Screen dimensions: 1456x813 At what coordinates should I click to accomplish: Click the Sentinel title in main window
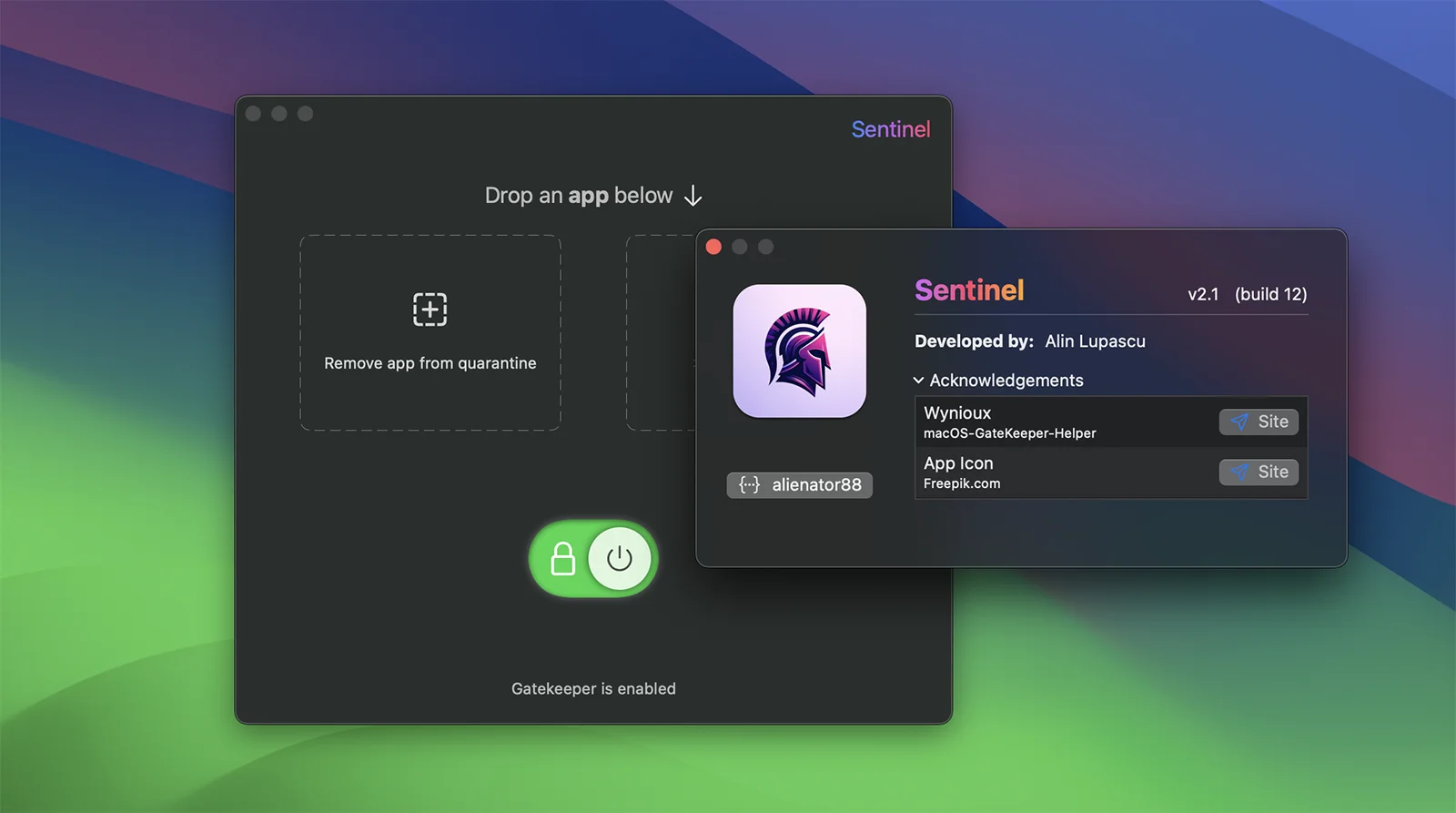click(891, 129)
